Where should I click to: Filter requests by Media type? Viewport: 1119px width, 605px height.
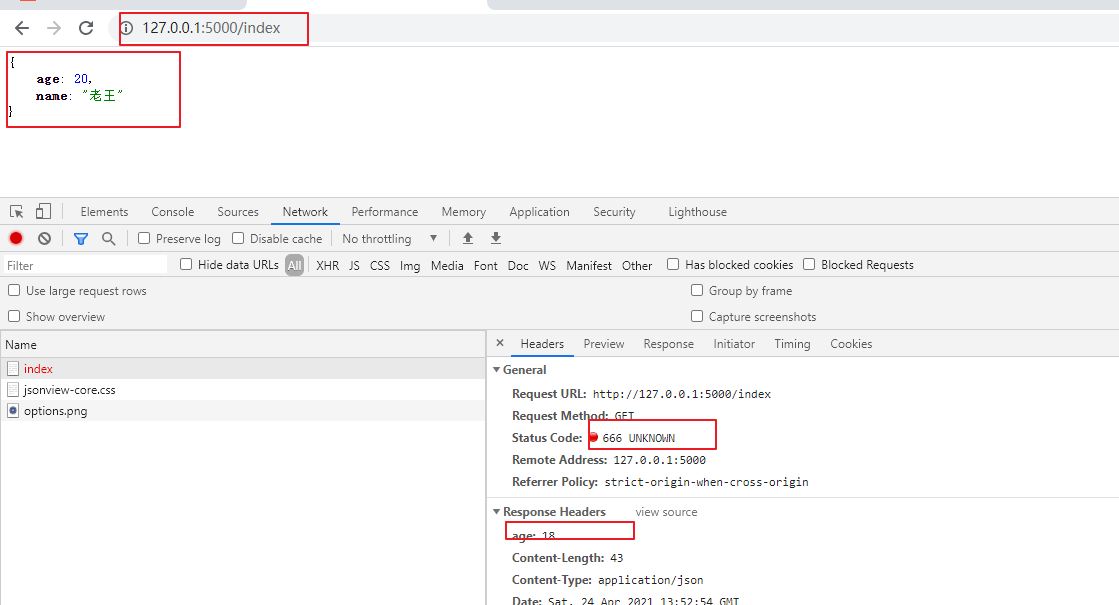447,265
